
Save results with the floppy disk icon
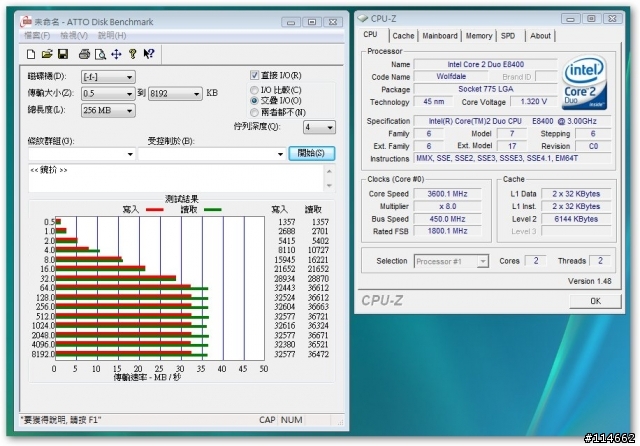point(63,54)
